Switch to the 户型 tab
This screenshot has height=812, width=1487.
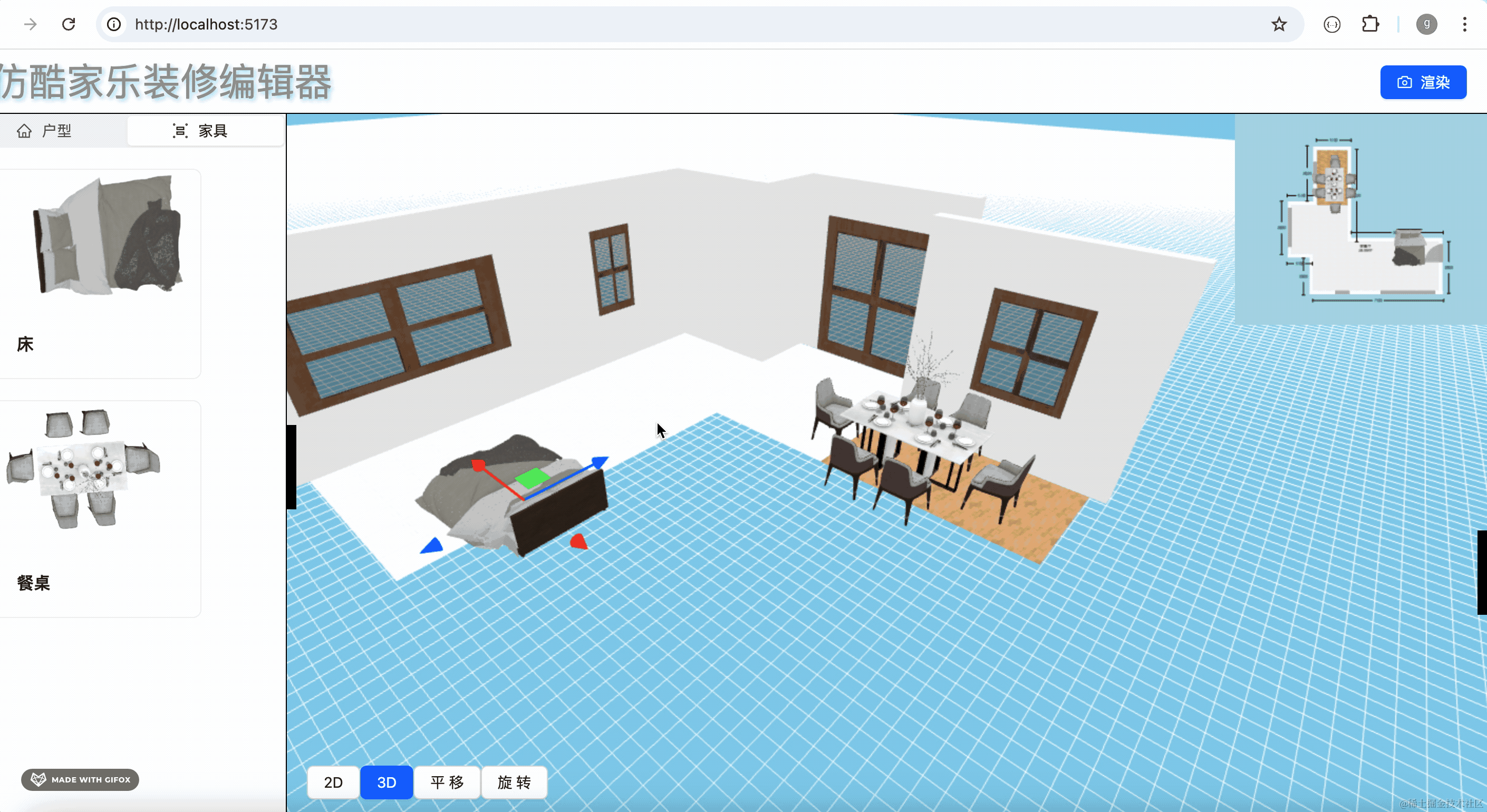tap(44, 131)
